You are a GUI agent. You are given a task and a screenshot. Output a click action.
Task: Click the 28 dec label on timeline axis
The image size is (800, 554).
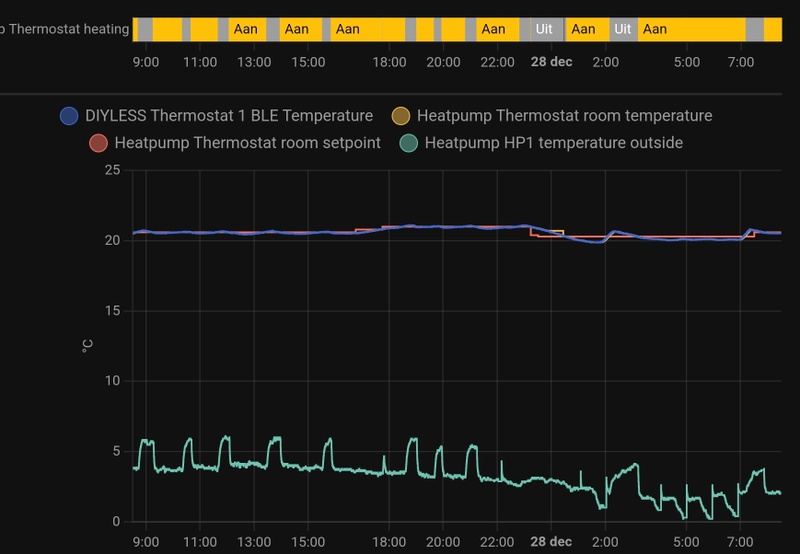click(551, 62)
